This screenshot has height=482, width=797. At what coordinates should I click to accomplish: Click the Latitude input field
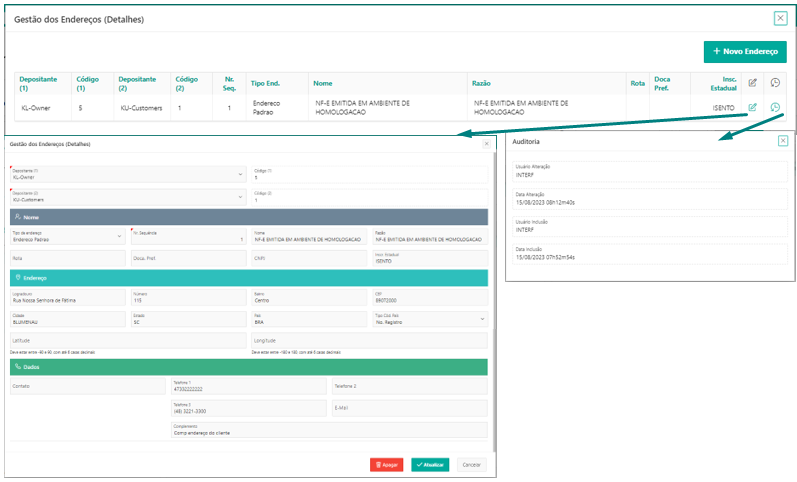coord(128,341)
